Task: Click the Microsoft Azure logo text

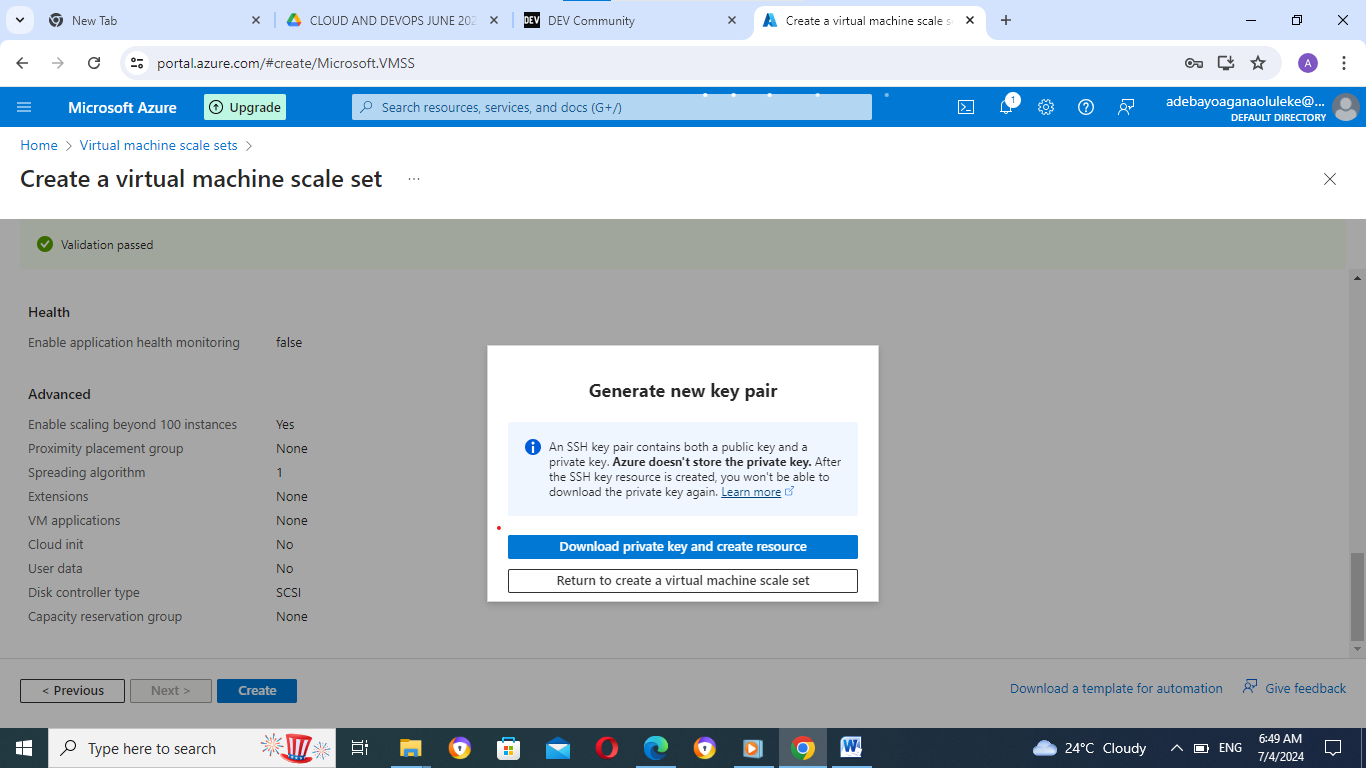Action: 122,108
